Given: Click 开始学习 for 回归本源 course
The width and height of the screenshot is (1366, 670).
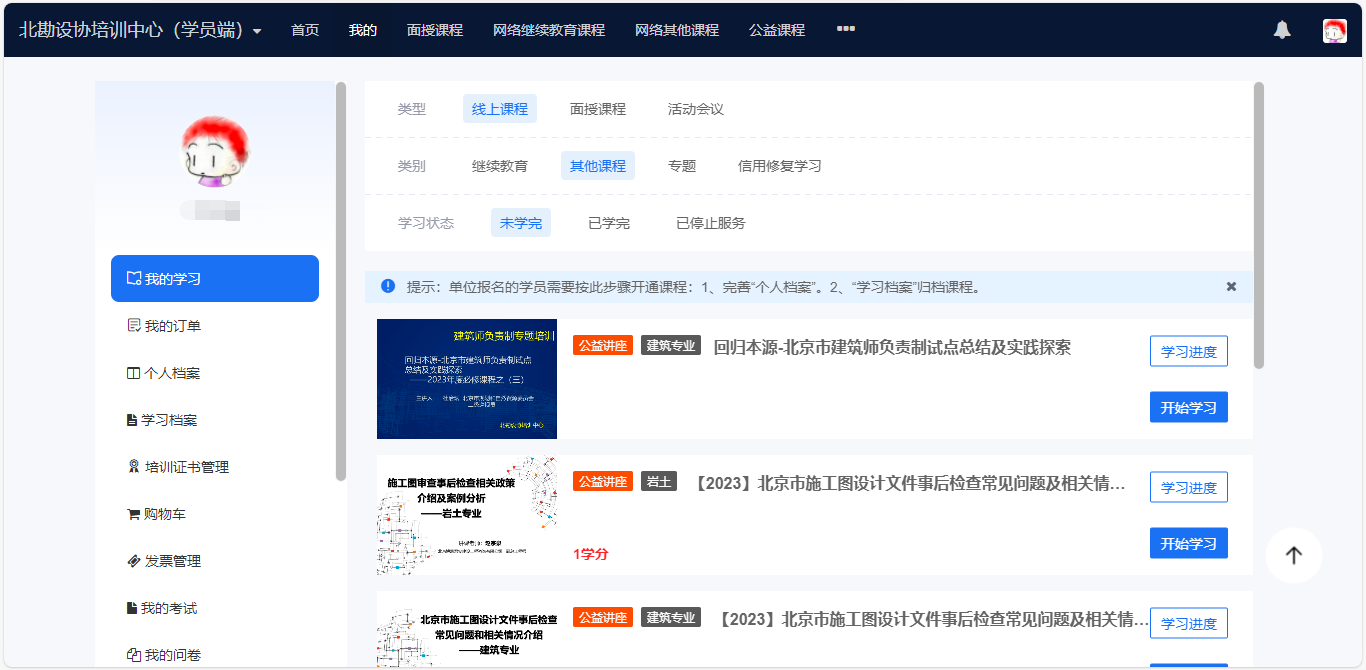Looking at the screenshot, I should tap(1189, 407).
